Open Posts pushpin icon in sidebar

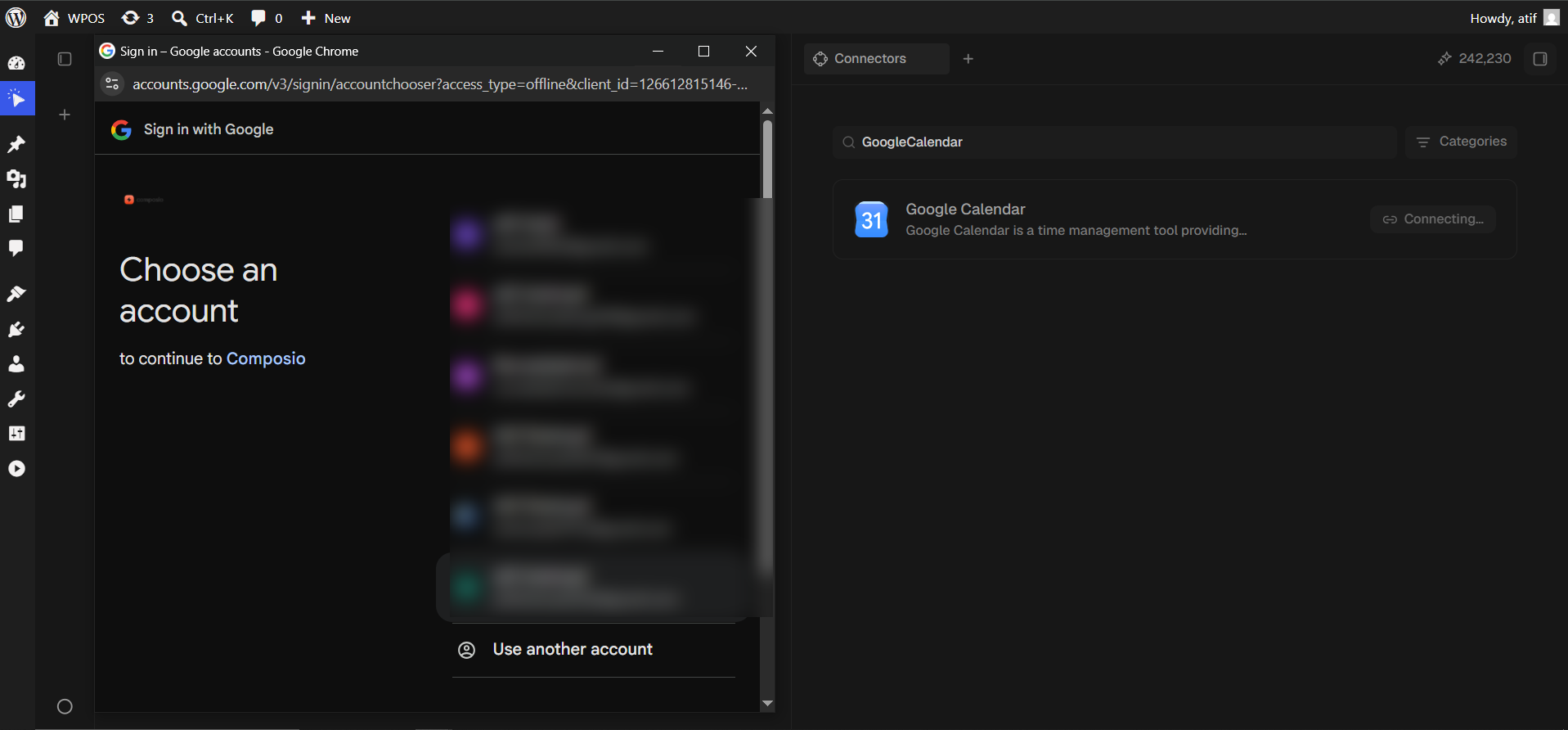(x=16, y=144)
